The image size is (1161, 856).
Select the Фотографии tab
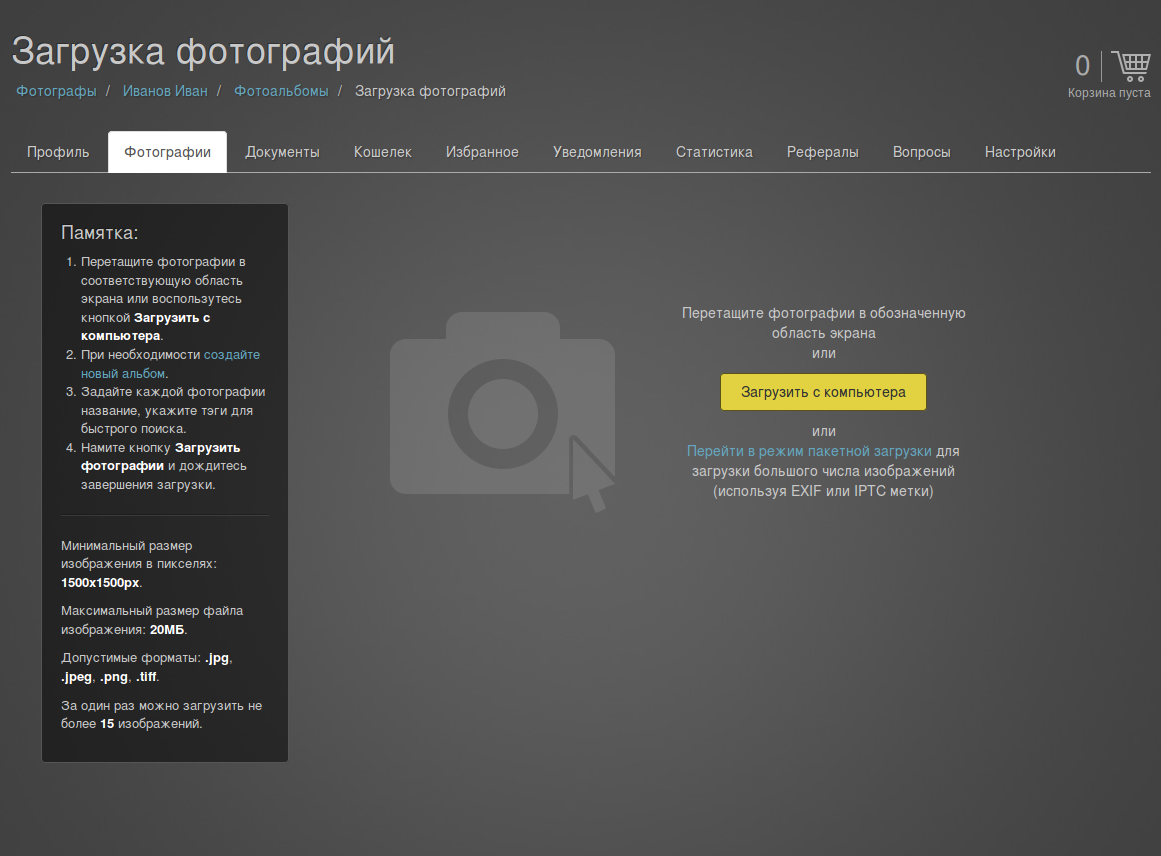(x=167, y=152)
